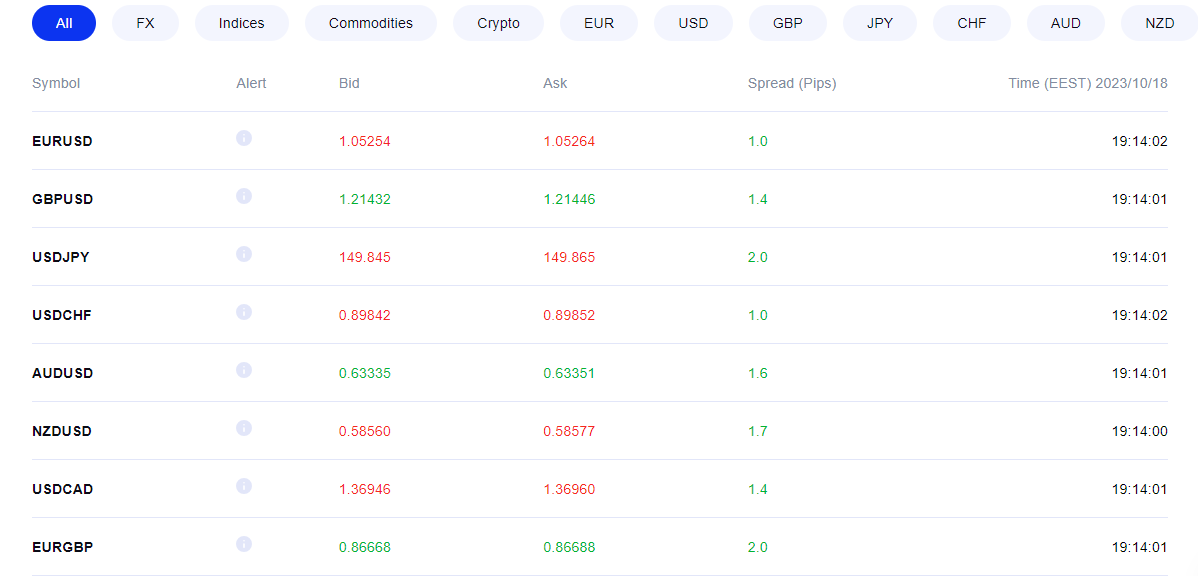Click the EURGBP alert icon

[244, 544]
